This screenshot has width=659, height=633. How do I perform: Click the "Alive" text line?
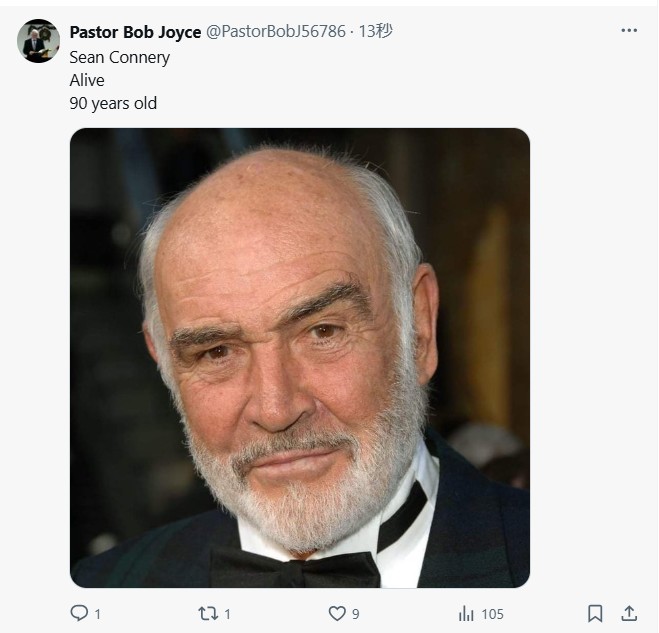[x=87, y=80]
